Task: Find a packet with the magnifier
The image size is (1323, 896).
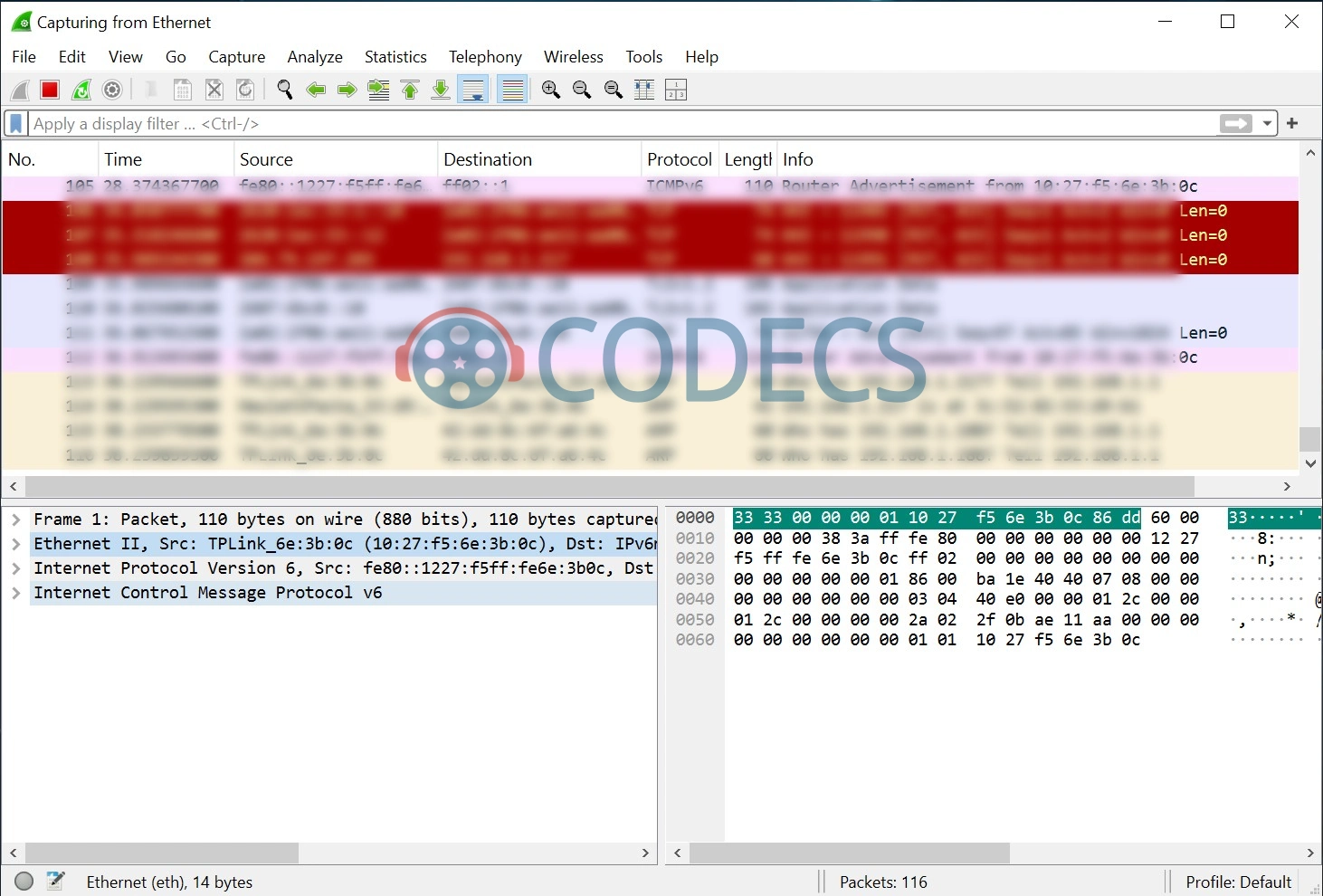Action: click(x=285, y=90)
